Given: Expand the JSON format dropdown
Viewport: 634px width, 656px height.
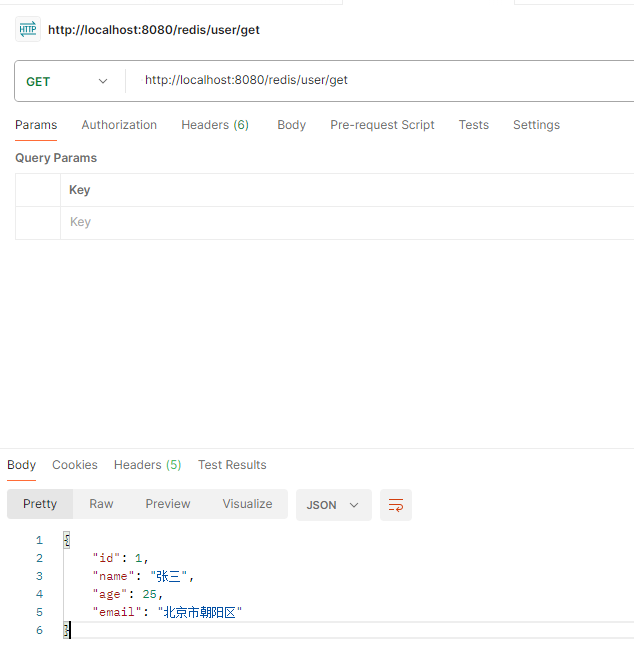Looking at the screenshot, I should coord(333,505).
